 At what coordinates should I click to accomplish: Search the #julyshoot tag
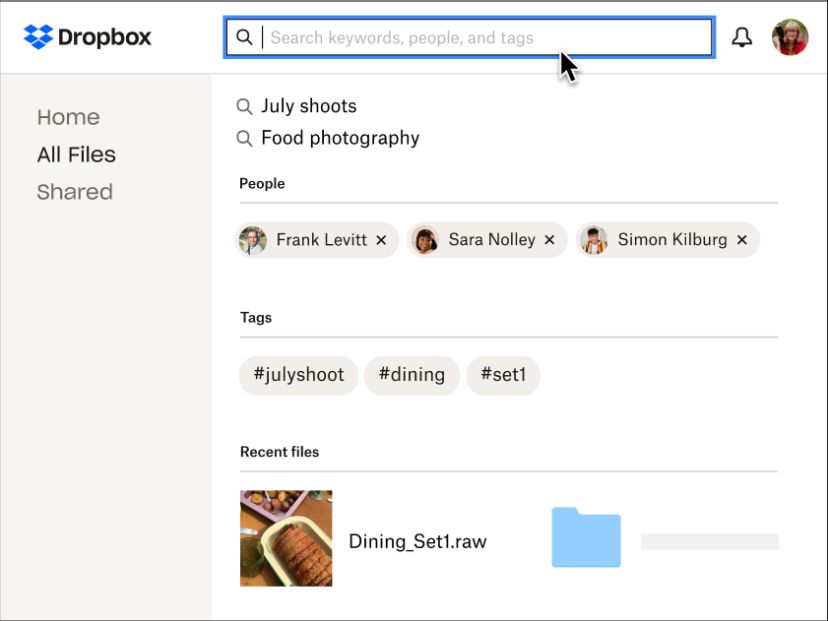(298, 375)
